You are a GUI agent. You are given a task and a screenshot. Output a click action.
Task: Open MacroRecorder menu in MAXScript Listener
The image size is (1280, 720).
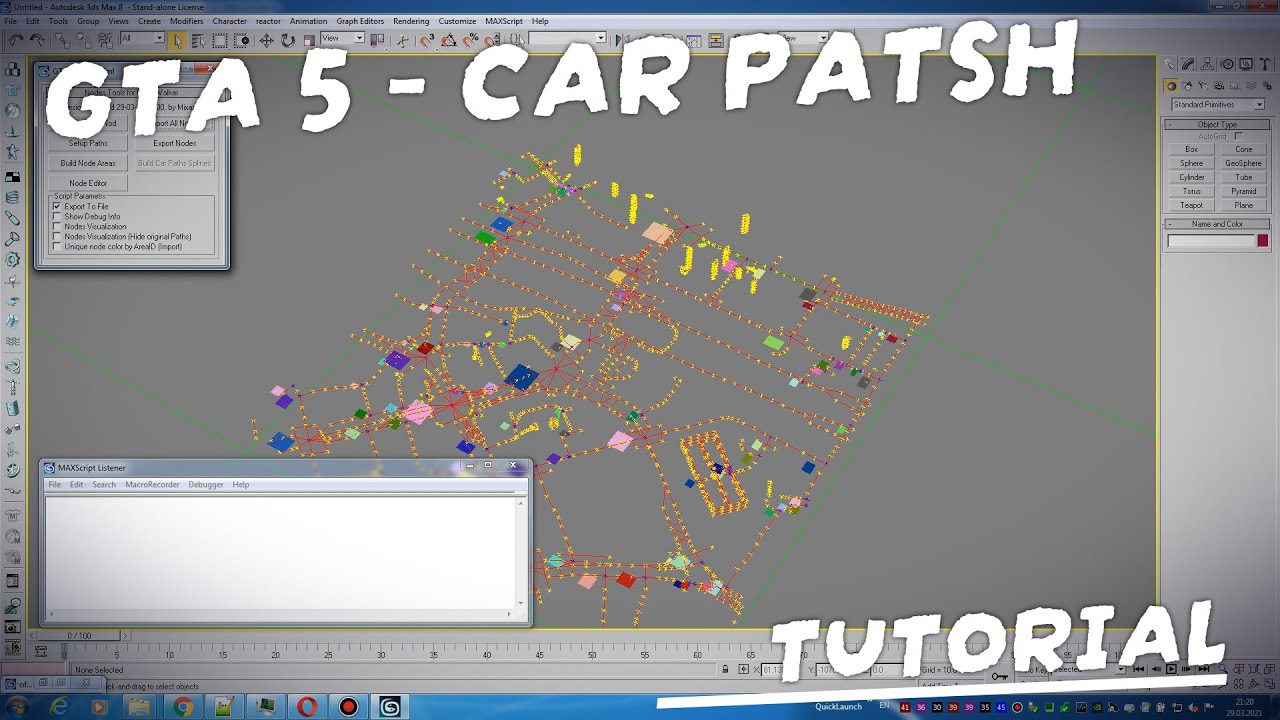pyautogui.click(x=152, y=485)
